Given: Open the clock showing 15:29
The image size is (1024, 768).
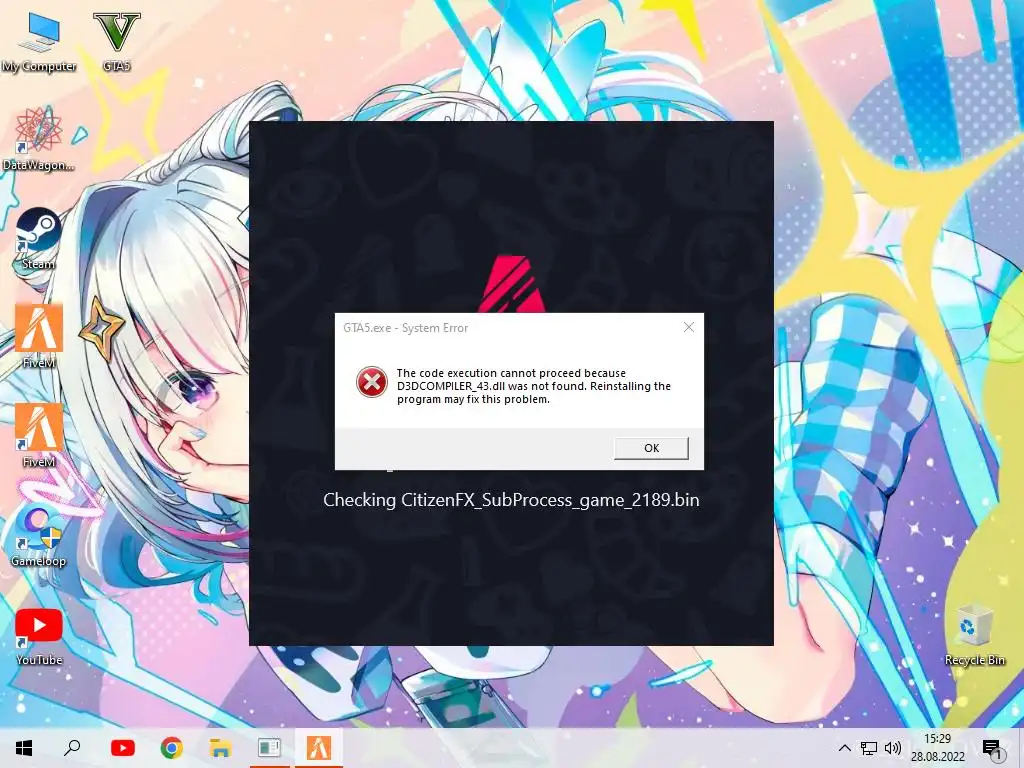Looking at the screenshot, I should [x=937, y=748].
